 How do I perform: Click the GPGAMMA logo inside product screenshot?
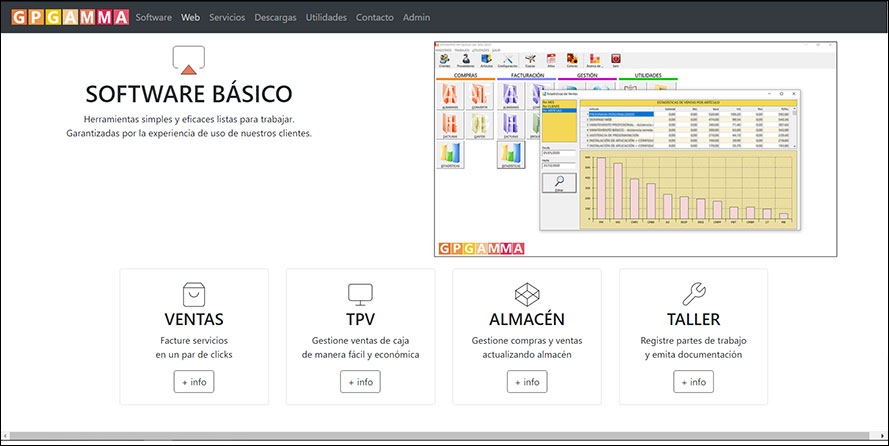click(481, 248)
